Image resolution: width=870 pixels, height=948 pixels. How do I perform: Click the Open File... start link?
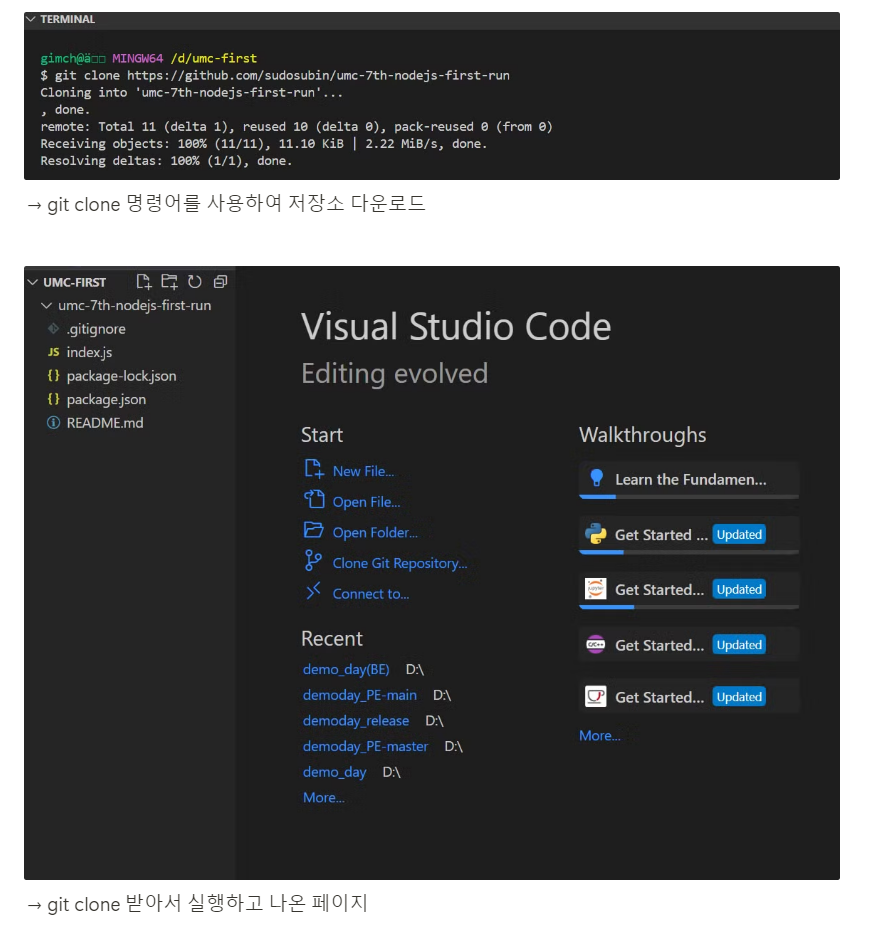pyautogui.click(x=366, y=502)
